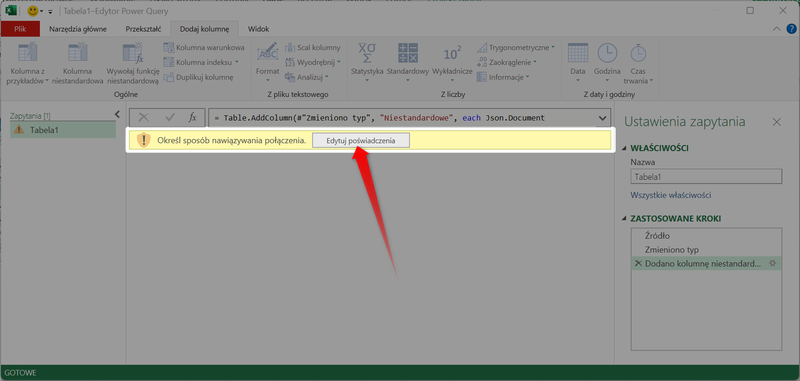Delete the Dodano kolumnę niestandardową step
Screen dimensions: 800x381
pos(638,264)
